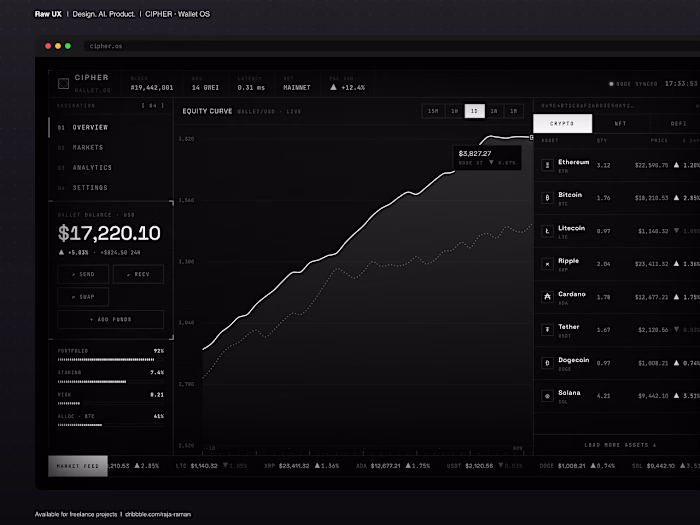Click the Cipher logo icon
This screenshot has width=700, height=525.
click(63, 83)
